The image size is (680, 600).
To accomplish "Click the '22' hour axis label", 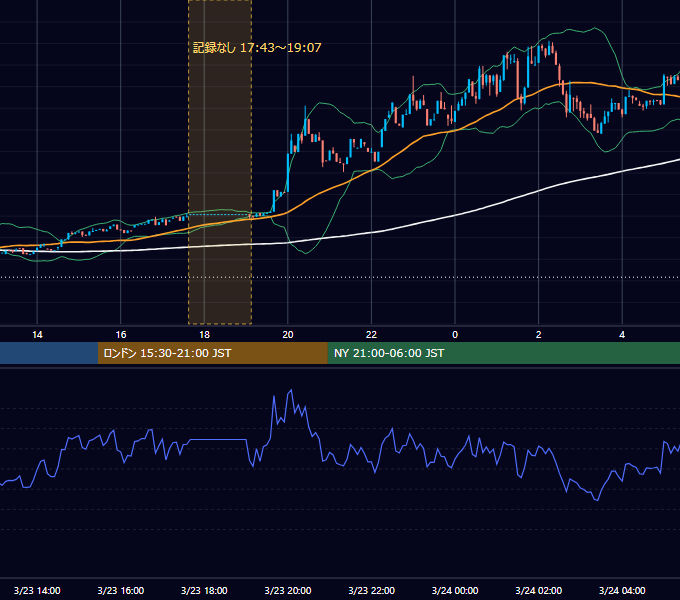I will 371,335.
